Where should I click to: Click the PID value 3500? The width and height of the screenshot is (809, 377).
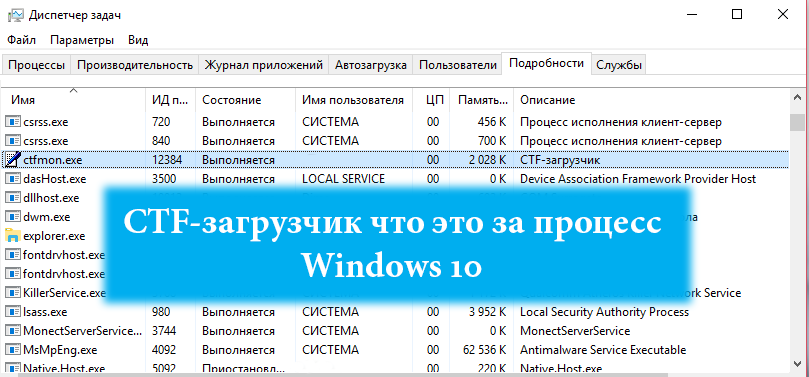[x=164, y=179]
